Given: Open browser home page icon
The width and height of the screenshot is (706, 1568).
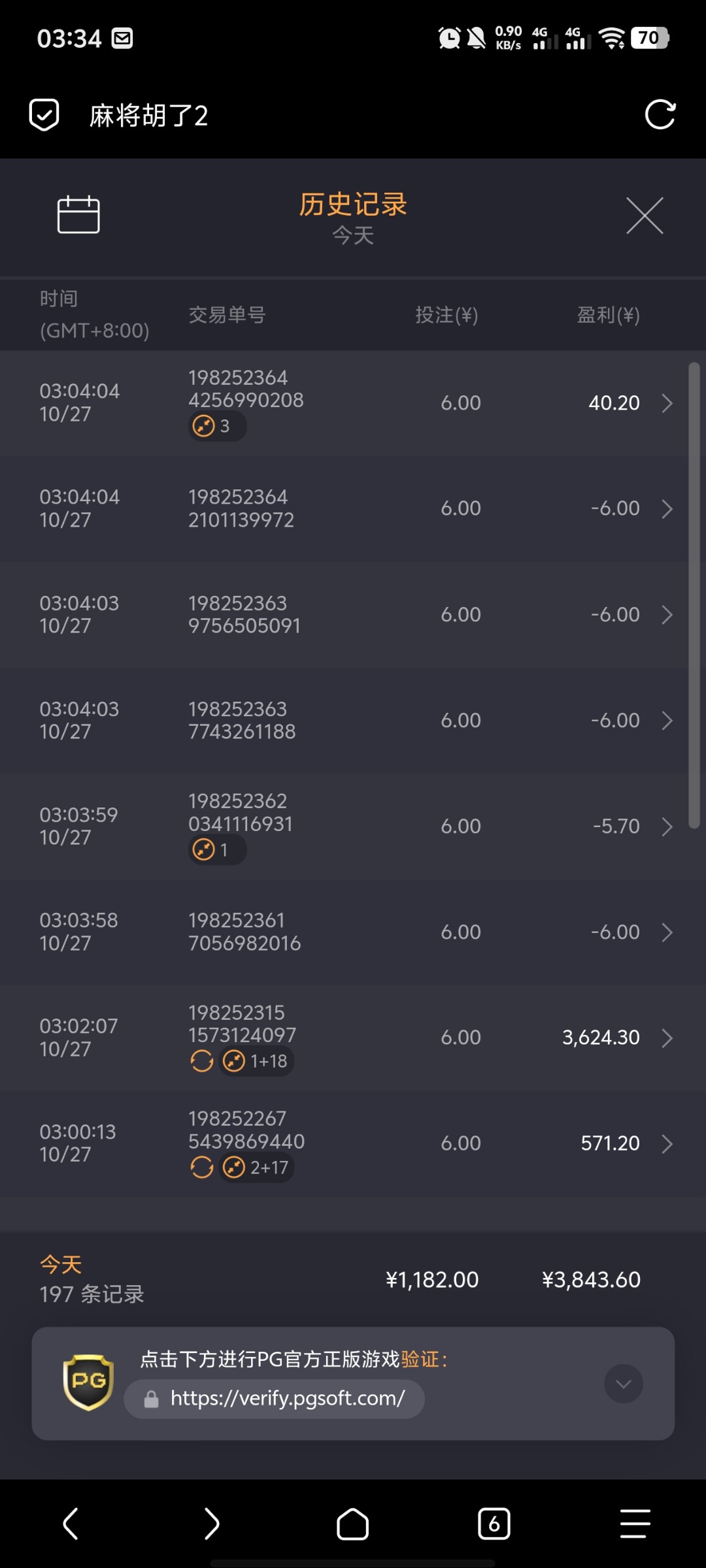Looking at the screenshot, I should point(352,1524).
